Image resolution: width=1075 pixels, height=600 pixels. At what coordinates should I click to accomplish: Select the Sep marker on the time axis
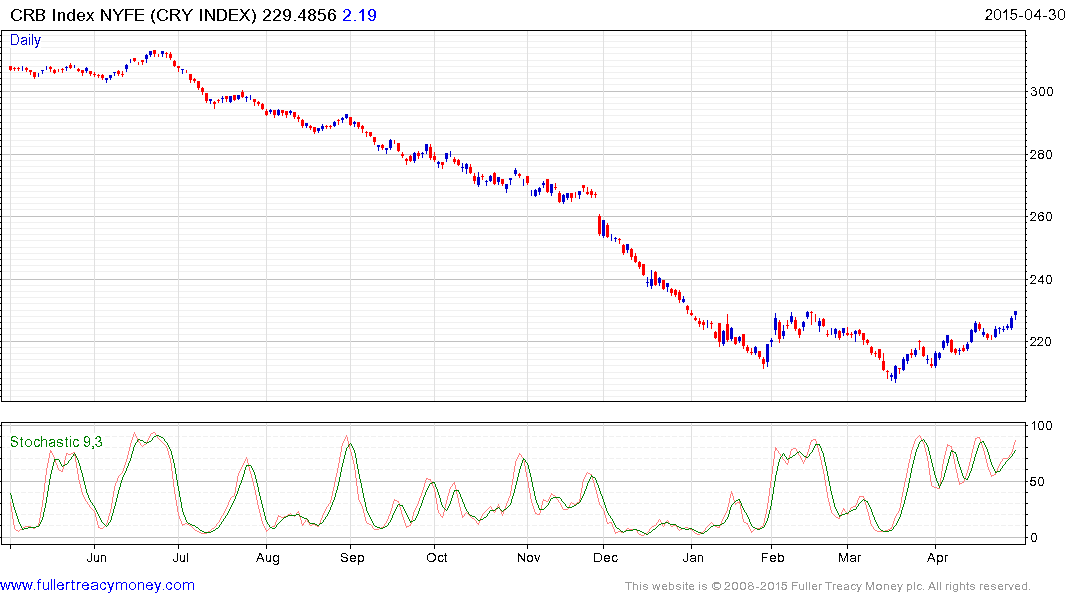pyautogui.click(x=352, y=559)
